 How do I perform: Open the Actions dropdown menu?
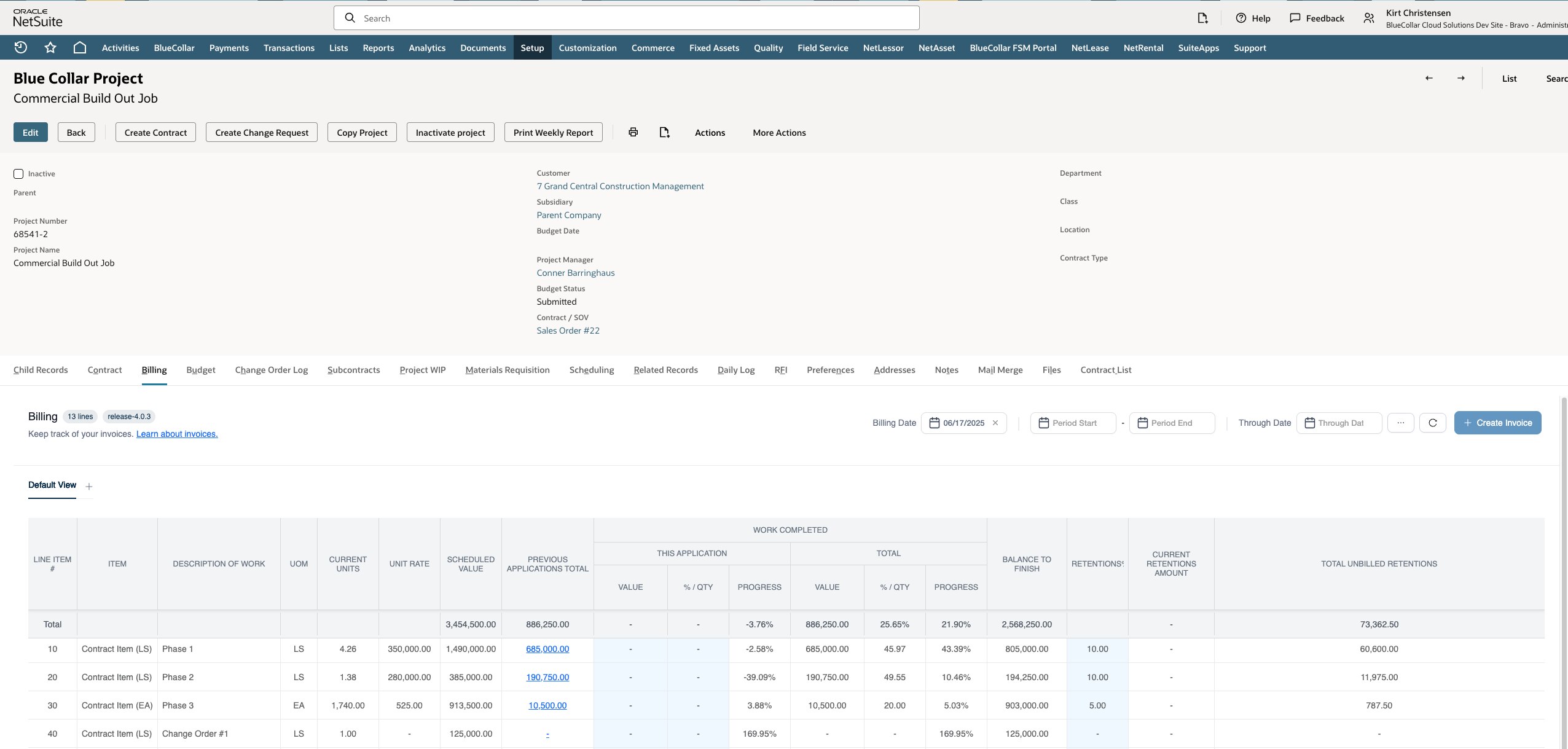point(710,133)
